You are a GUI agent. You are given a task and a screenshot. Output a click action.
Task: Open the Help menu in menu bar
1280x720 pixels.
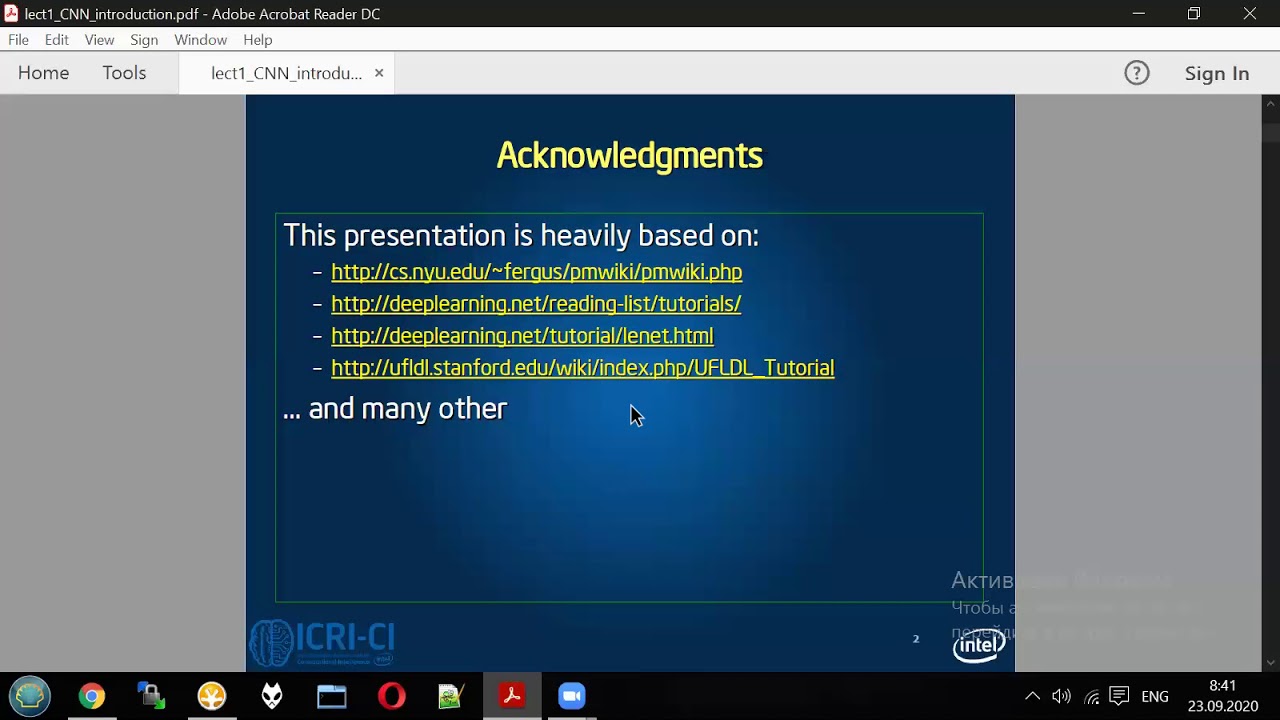(257, 40)
